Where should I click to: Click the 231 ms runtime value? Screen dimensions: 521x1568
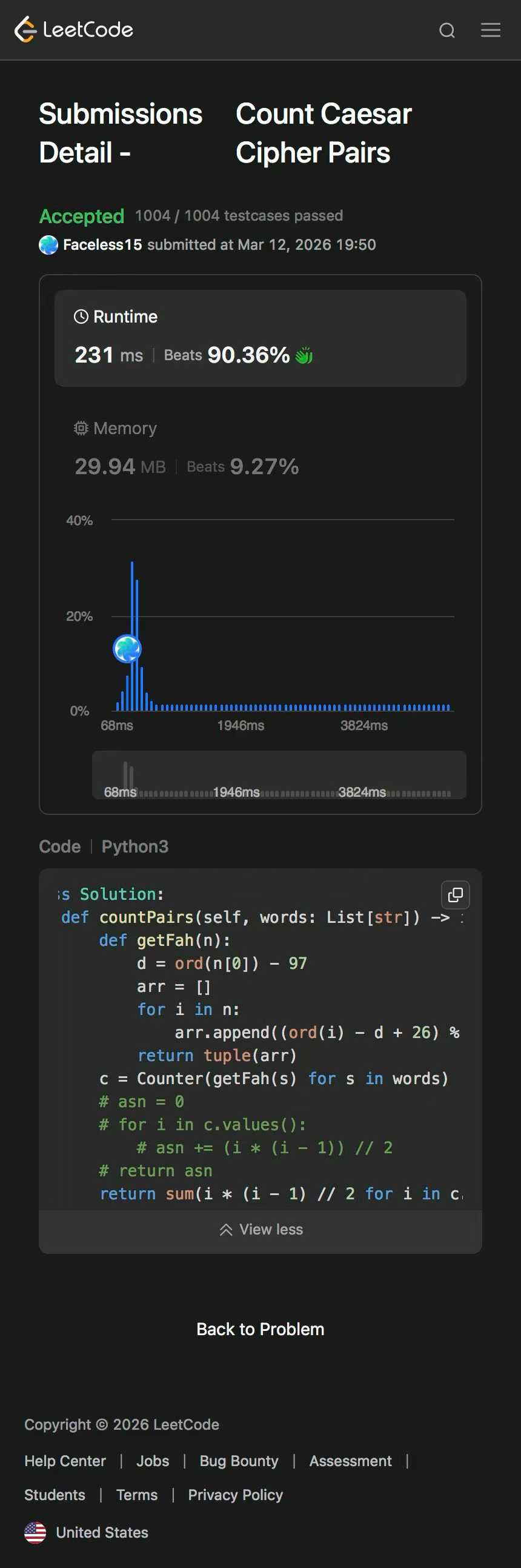(x=109, y=355)
